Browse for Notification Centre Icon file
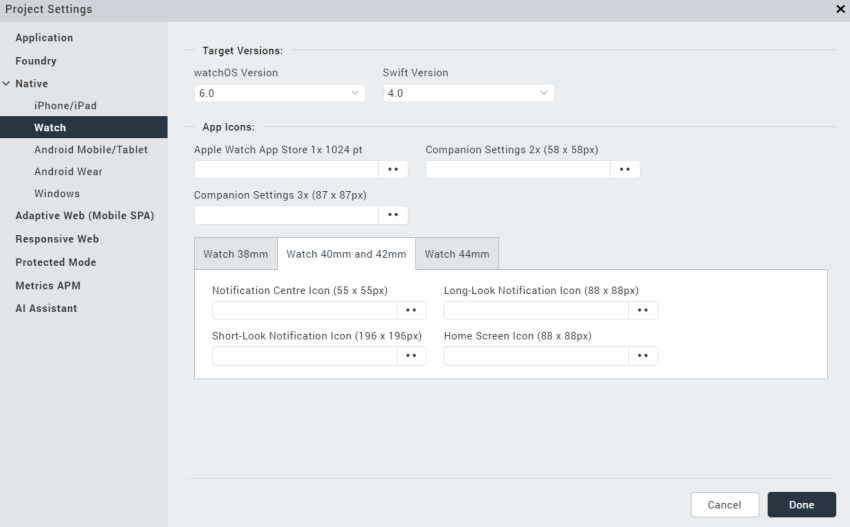This screenshot has height=527, width=850. pyautogui.click(x=411, y=310)
